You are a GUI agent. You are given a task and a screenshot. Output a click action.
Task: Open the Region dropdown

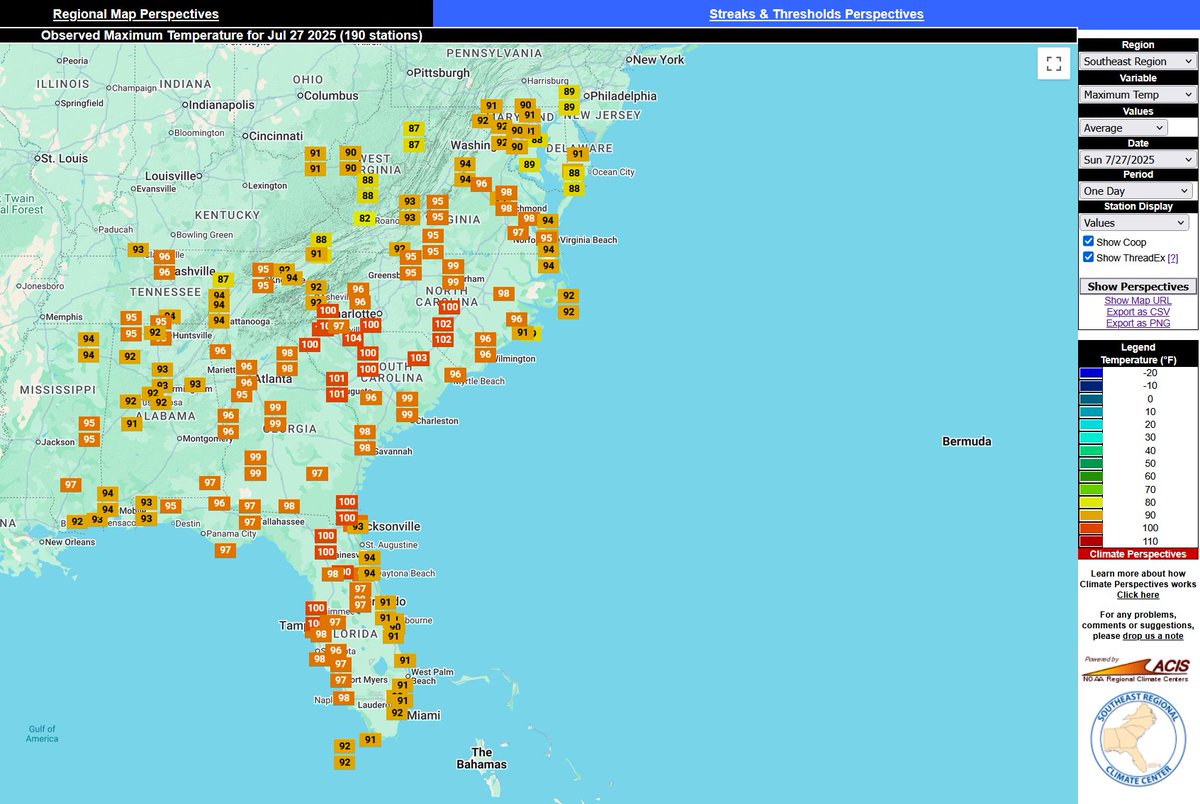pos(1137,61)
